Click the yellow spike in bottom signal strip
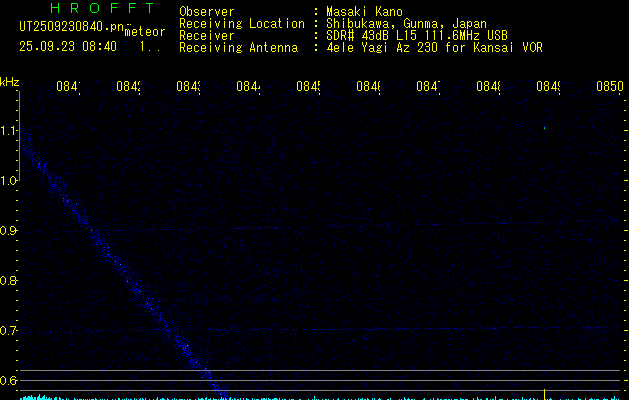The width and height of the screenshot is (629, 400). coord(544,394)
